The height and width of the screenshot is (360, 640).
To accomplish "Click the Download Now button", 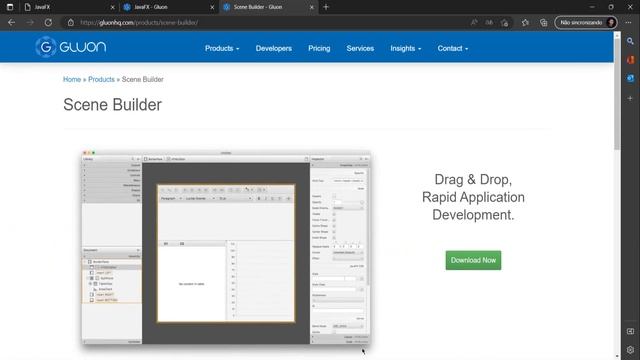I will [473, 260].
